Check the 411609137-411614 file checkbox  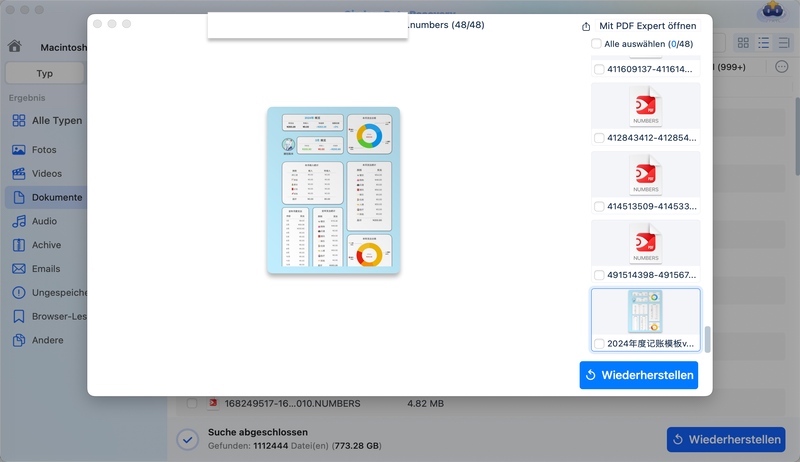point(599,69)
